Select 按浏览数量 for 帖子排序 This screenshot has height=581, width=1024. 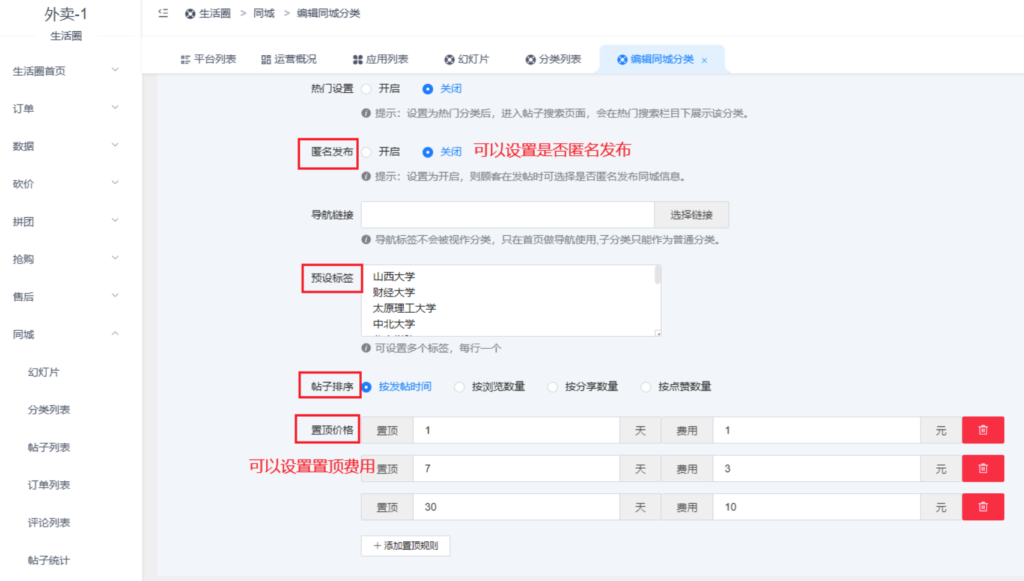(459, 386)
